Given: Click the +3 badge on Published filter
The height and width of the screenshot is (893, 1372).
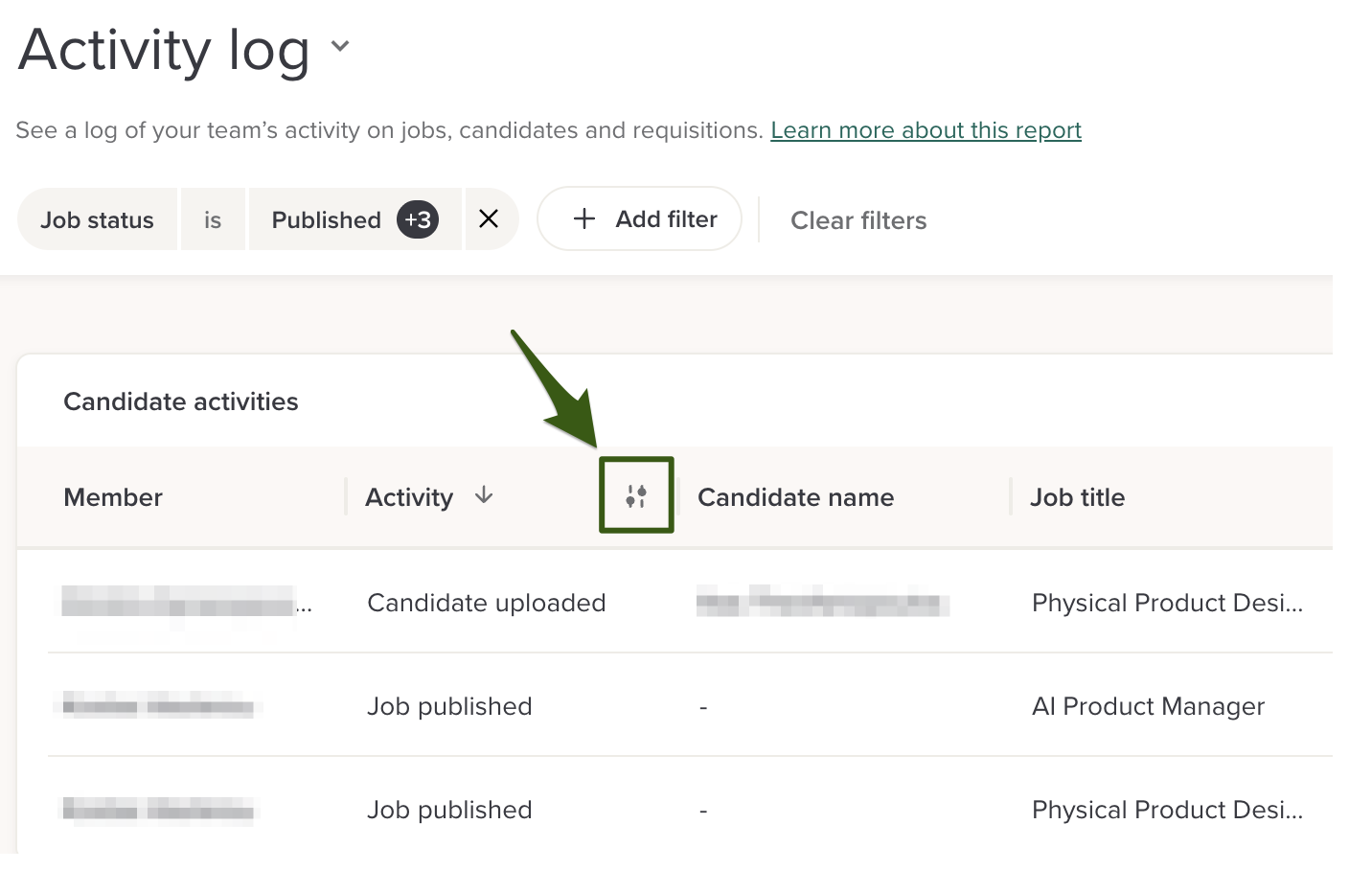Looking at the screenshot, I should 418,220.
